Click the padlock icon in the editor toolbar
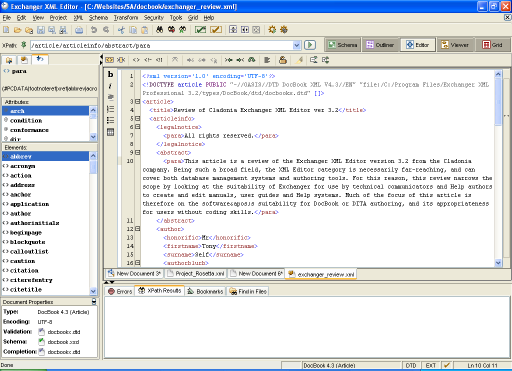 [283, 60]
